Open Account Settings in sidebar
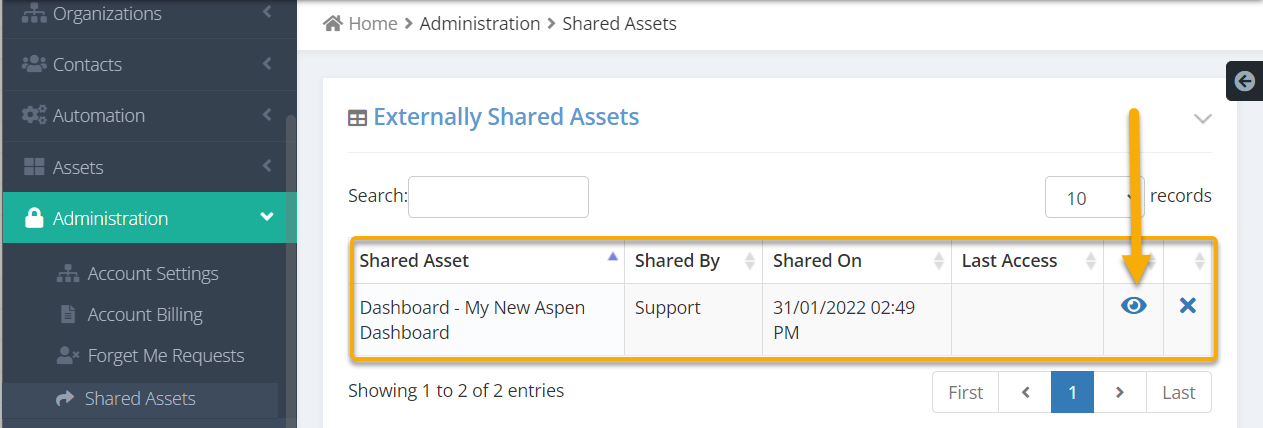 [x=153, y=273]
